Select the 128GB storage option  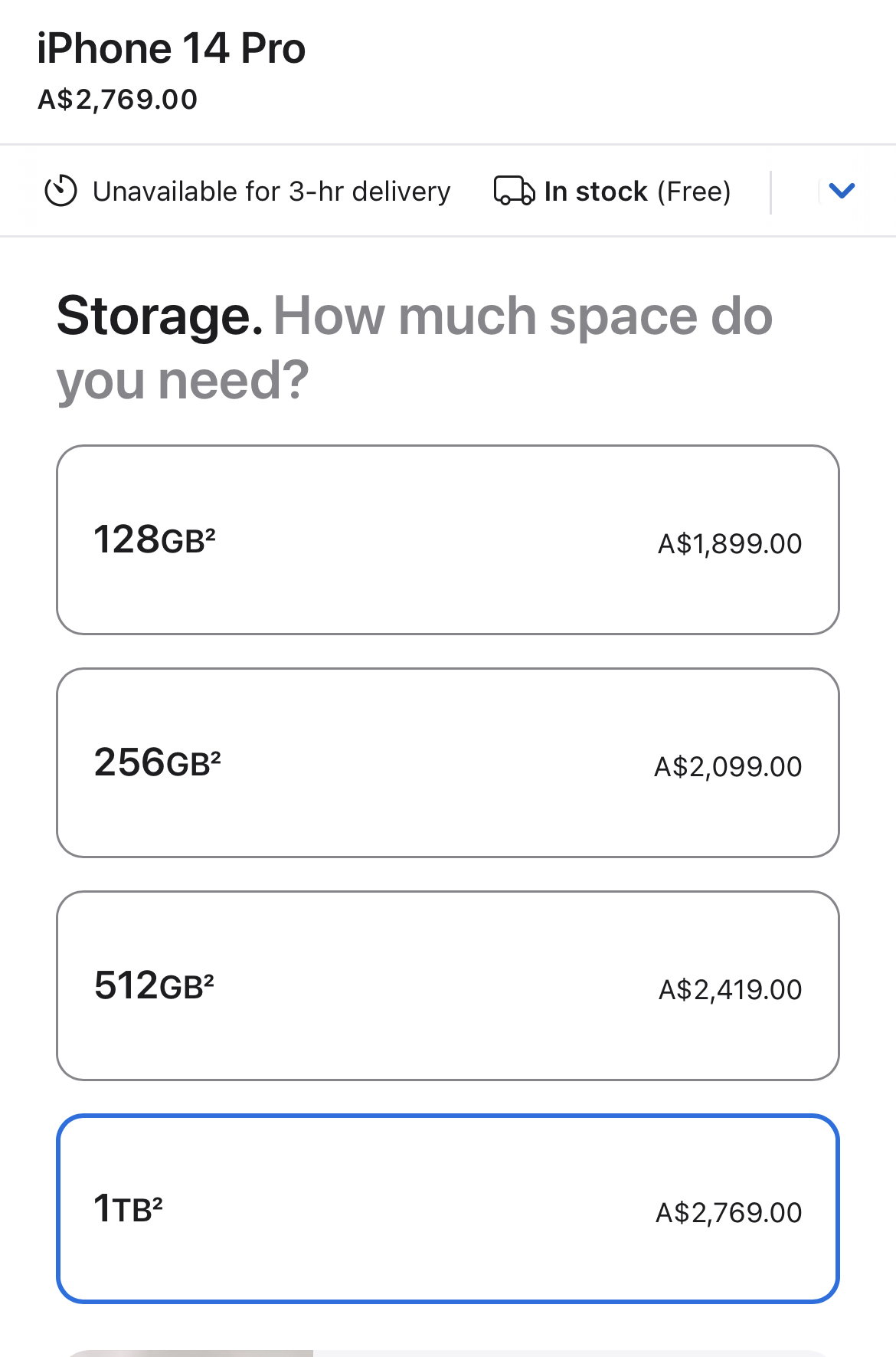[x=447, y=539]
